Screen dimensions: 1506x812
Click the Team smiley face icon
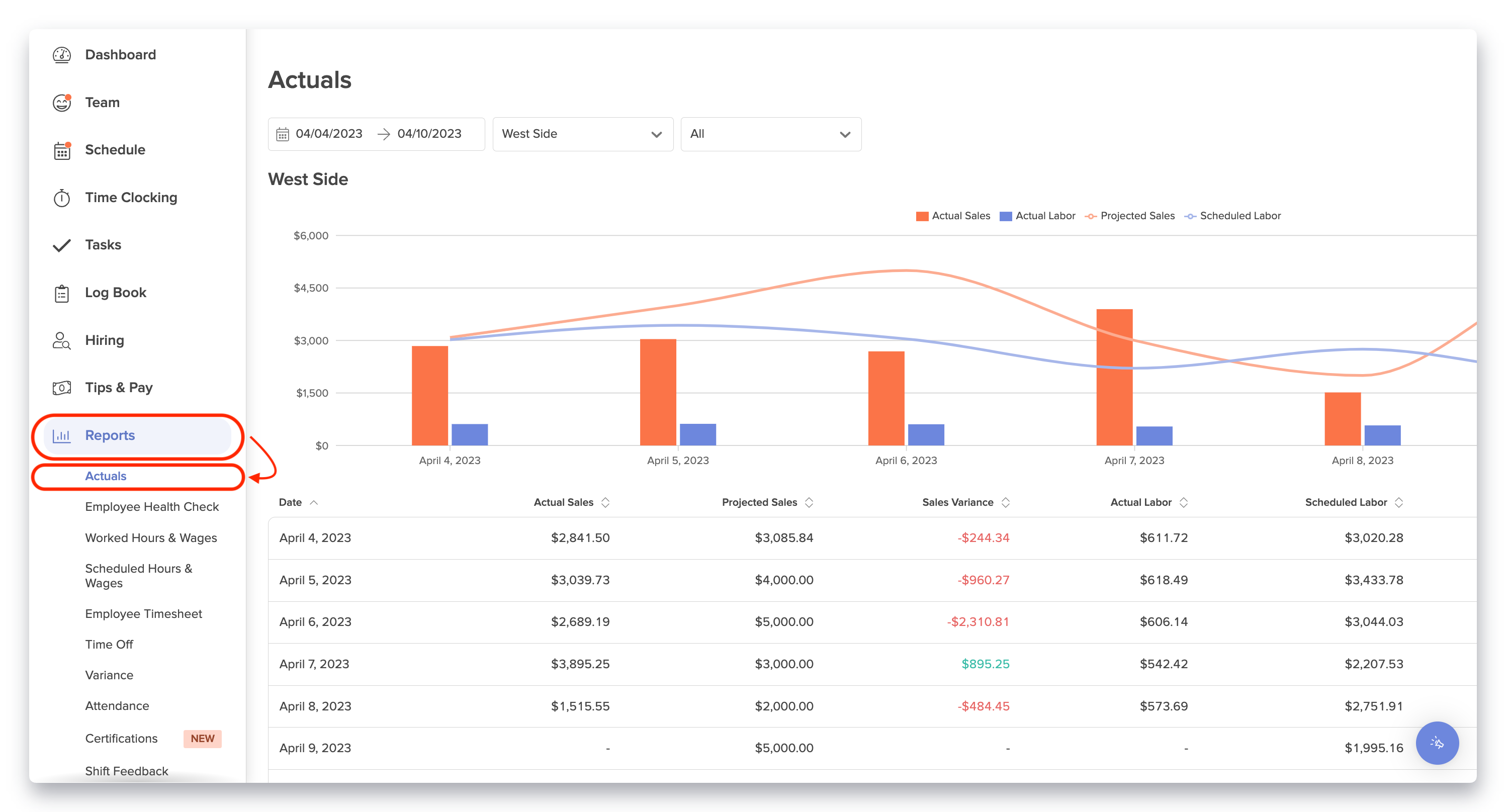[61, 103]
